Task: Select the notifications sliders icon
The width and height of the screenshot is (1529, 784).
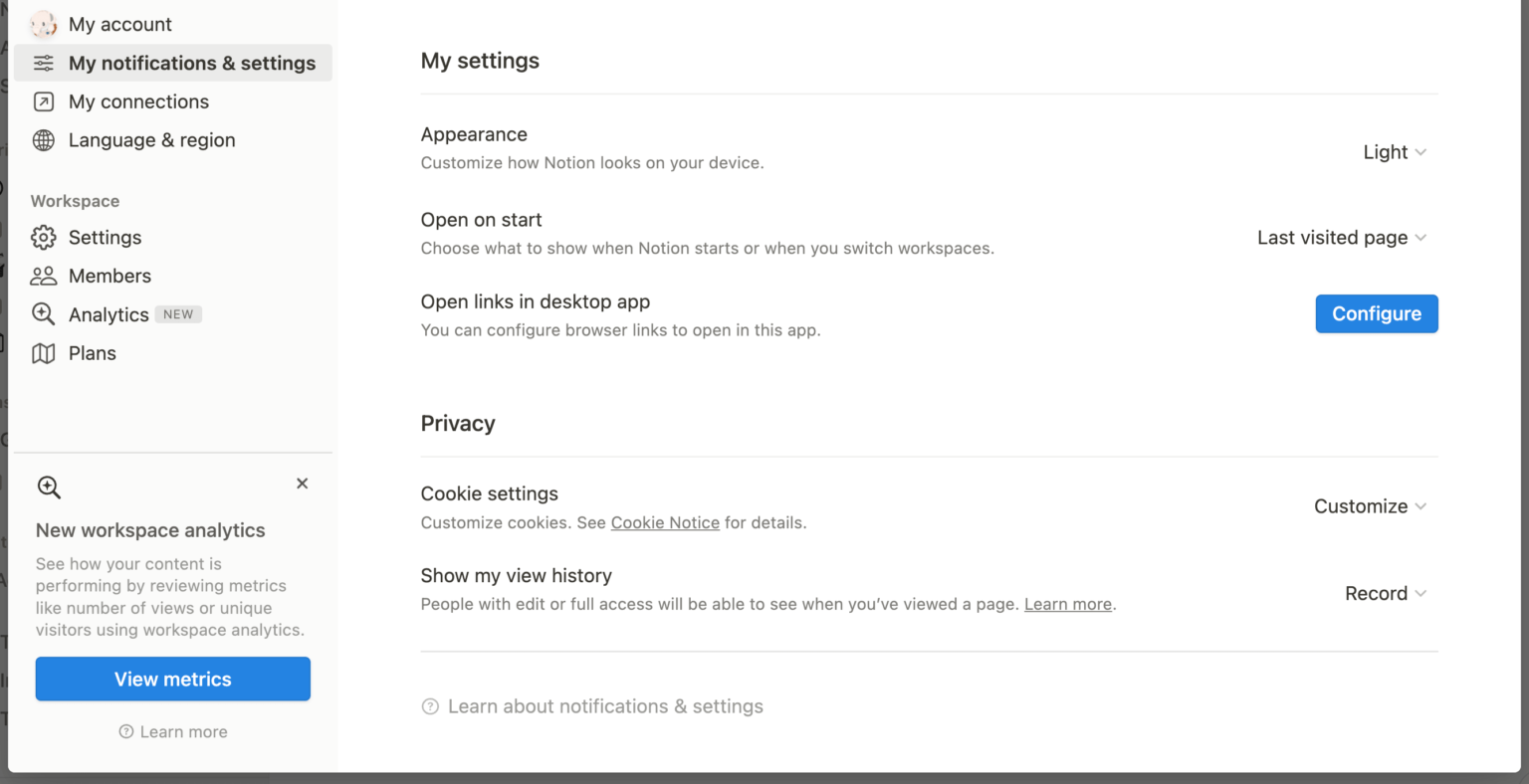Action: [x=43, y=62]
